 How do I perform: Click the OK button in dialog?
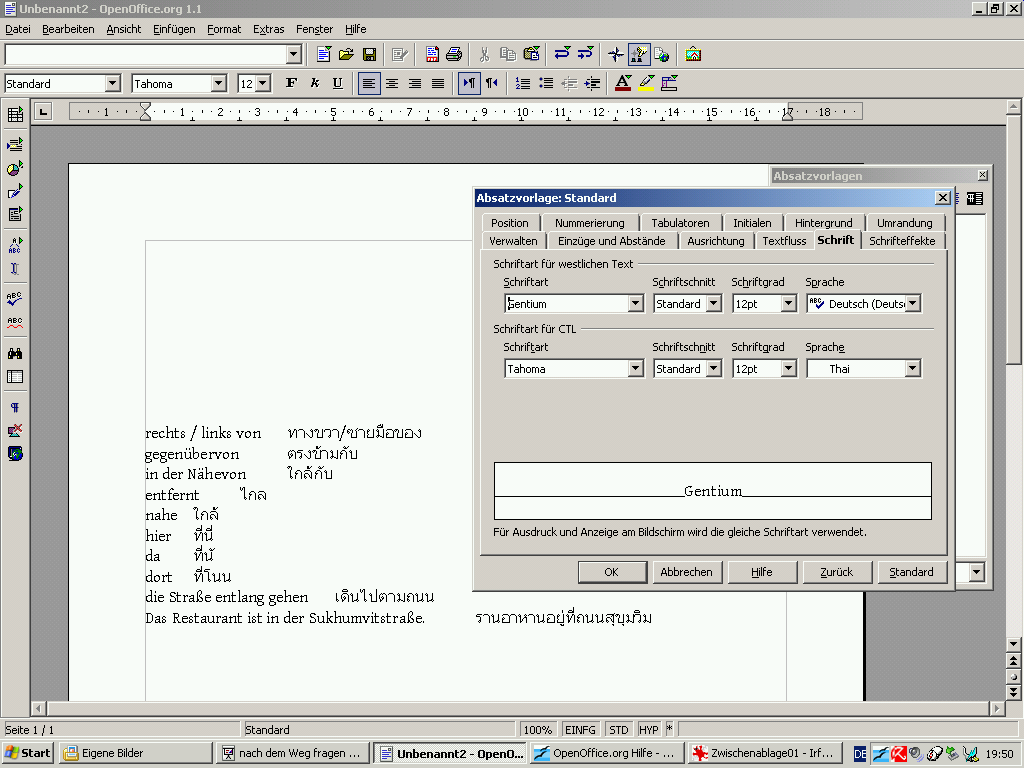[x=611, y=572]
